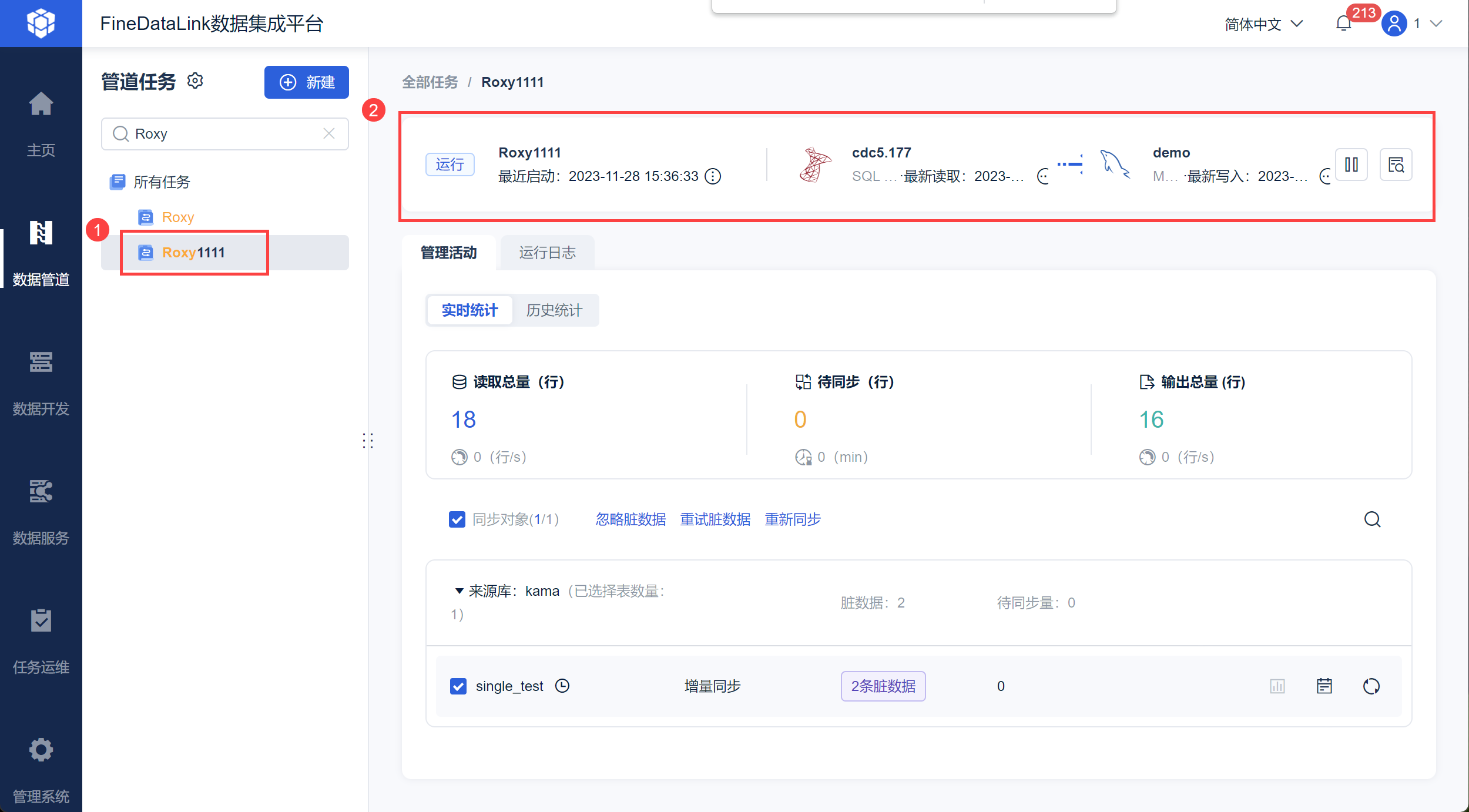The image size is (1469, 812).
Task: Switch to 历史统计 statistics toggle
Action: pyautogui.click(x=554, y=310)
